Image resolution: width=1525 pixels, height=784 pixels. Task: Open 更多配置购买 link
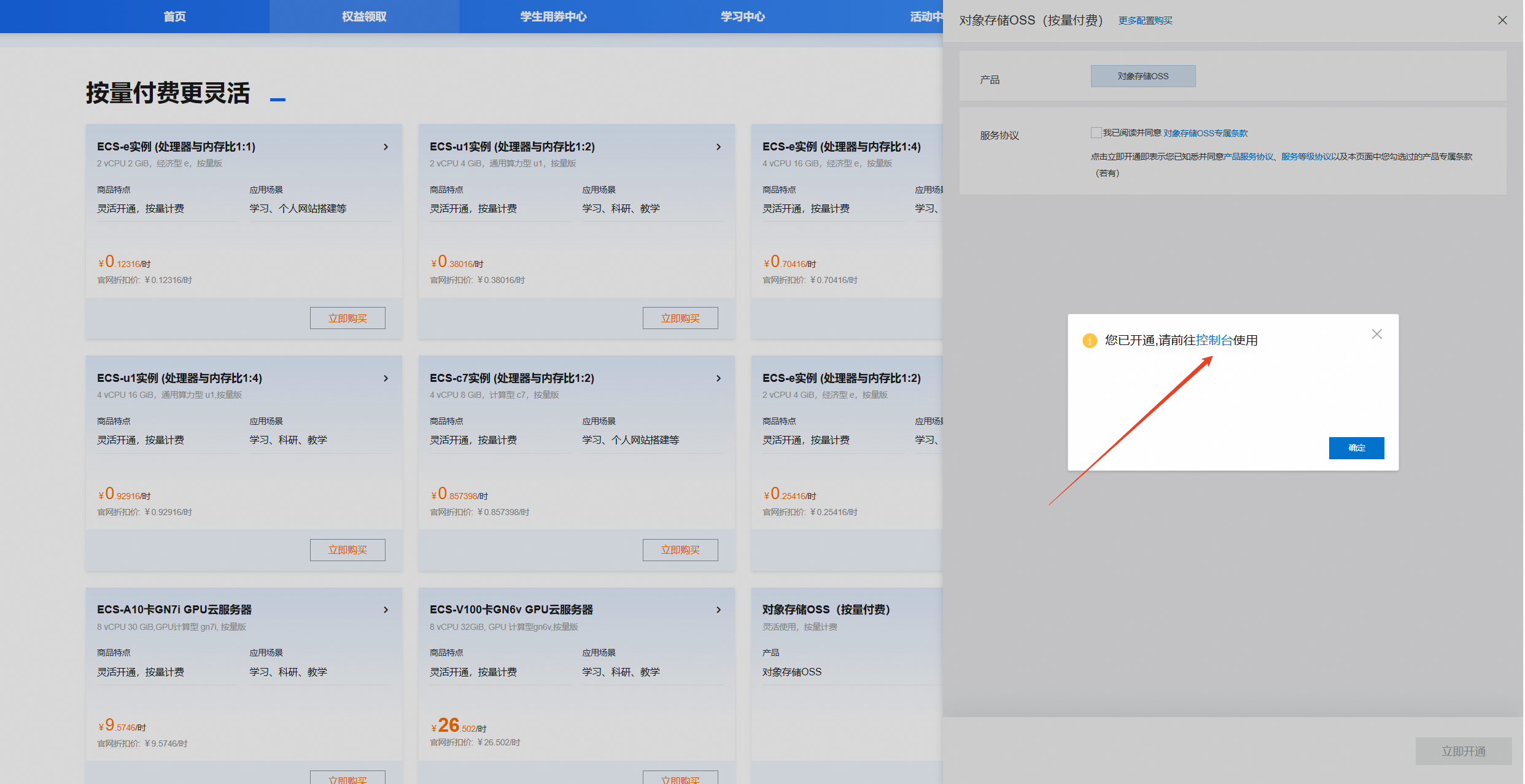click(1145, 21)
